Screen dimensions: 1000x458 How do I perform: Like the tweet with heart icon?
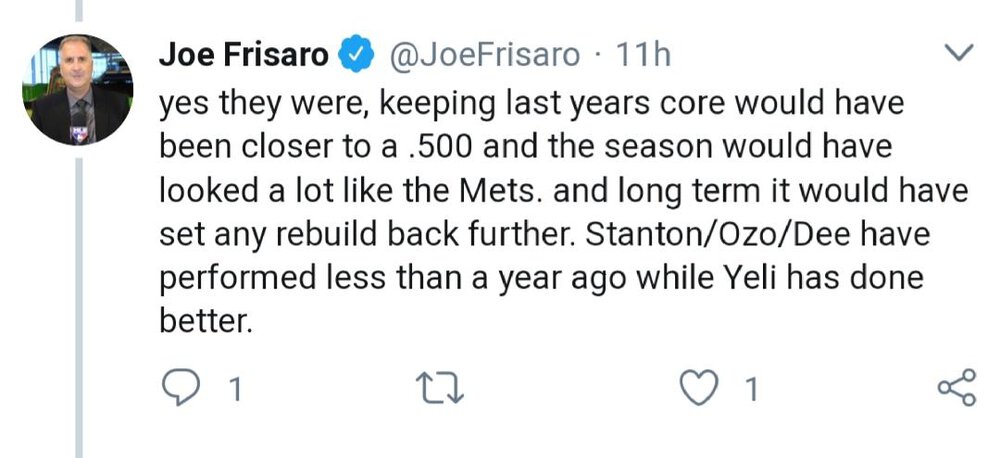click(x=698, y=388)
